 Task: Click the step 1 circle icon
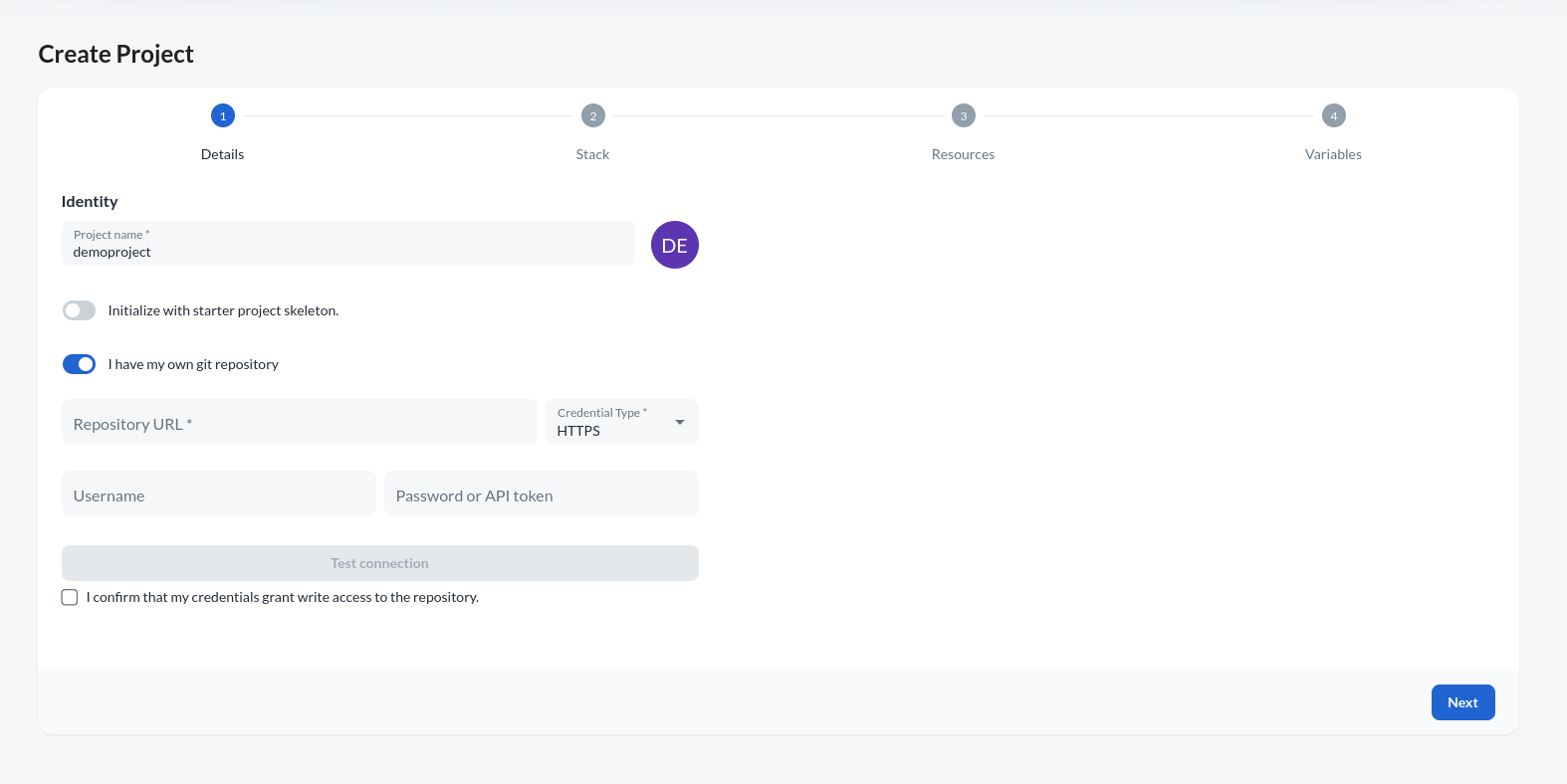[222, 116]
